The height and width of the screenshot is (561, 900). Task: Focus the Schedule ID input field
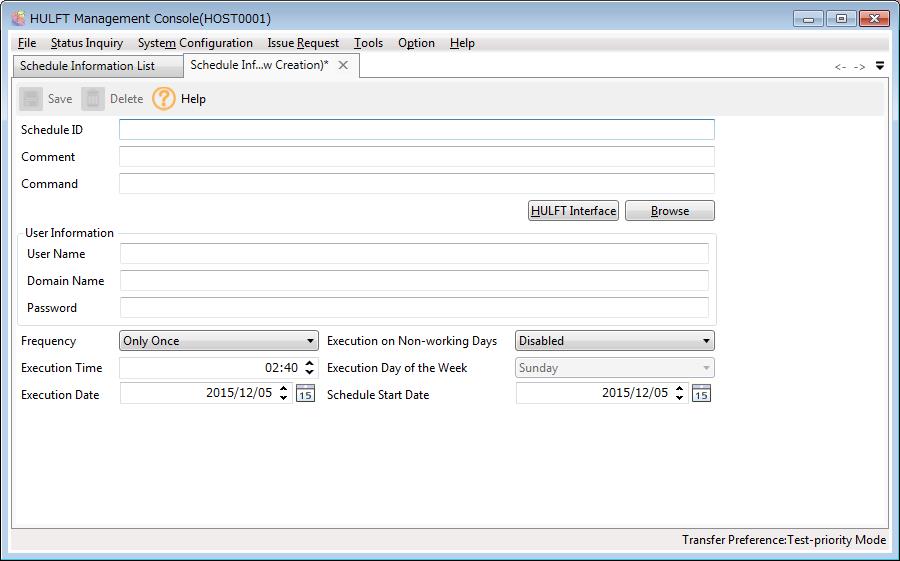point(417,129)
